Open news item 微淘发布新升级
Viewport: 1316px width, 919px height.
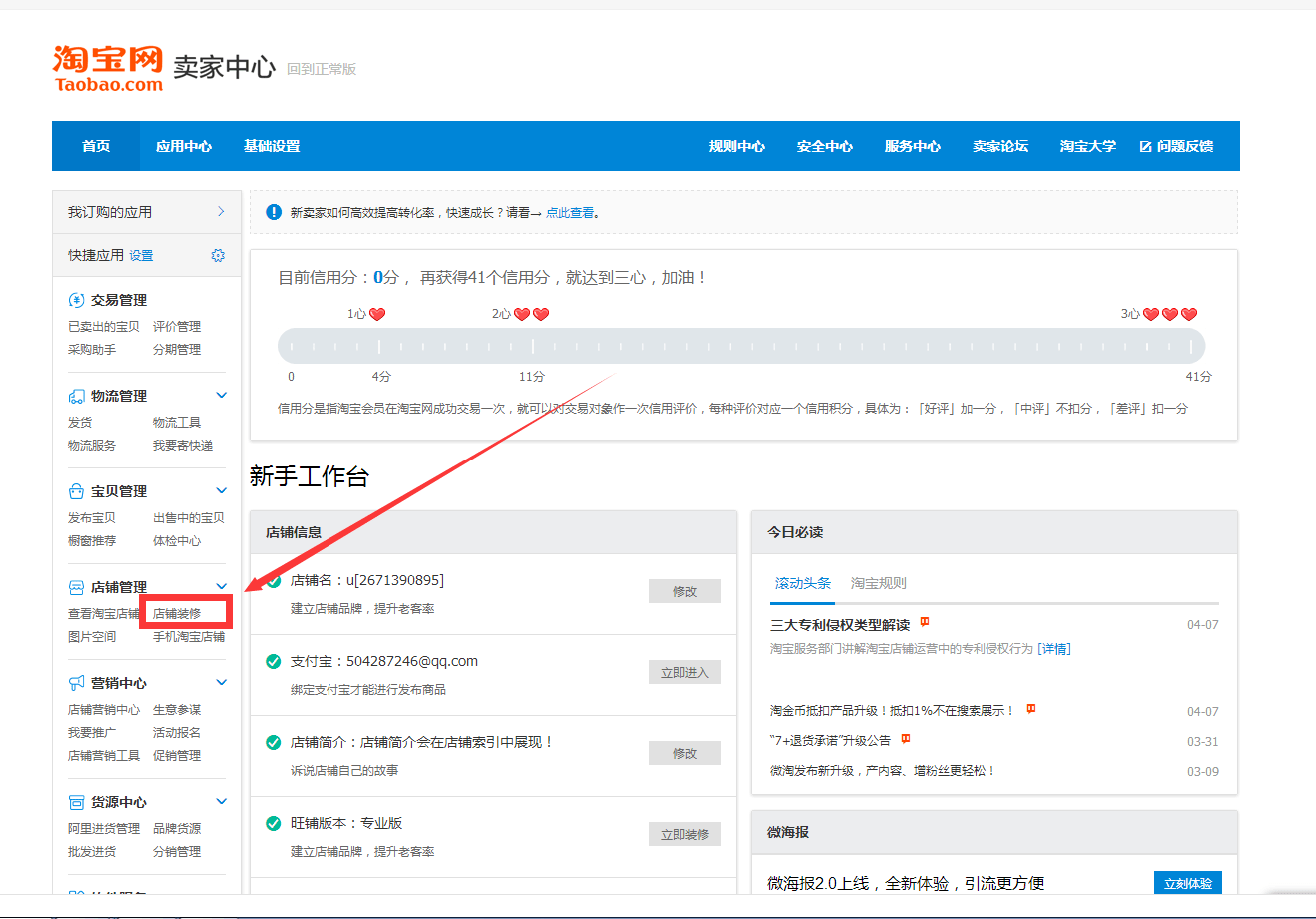point(882,770)
